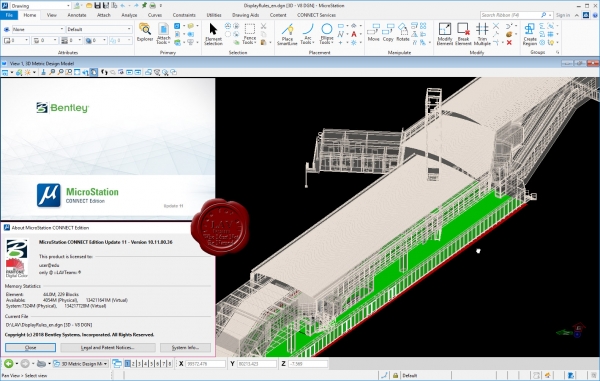Image resolution: width=600 pixels, height=381 pixels.
Task: Open the Explorer tool
Action: pyautogui.click(x=145, y=33)
